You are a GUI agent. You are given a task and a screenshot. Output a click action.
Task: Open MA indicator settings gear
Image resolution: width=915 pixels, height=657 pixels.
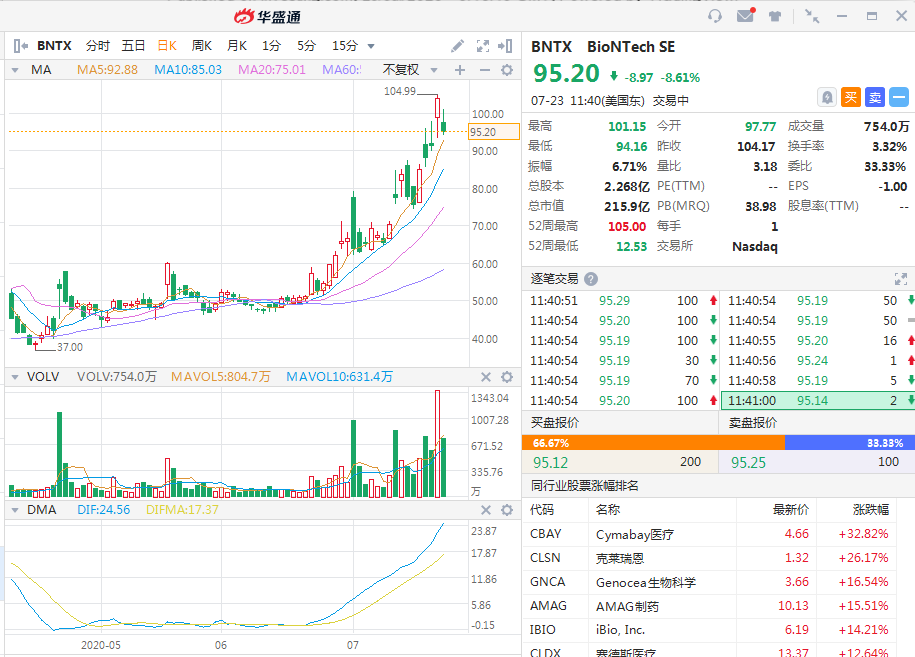(x=507, y=70)
